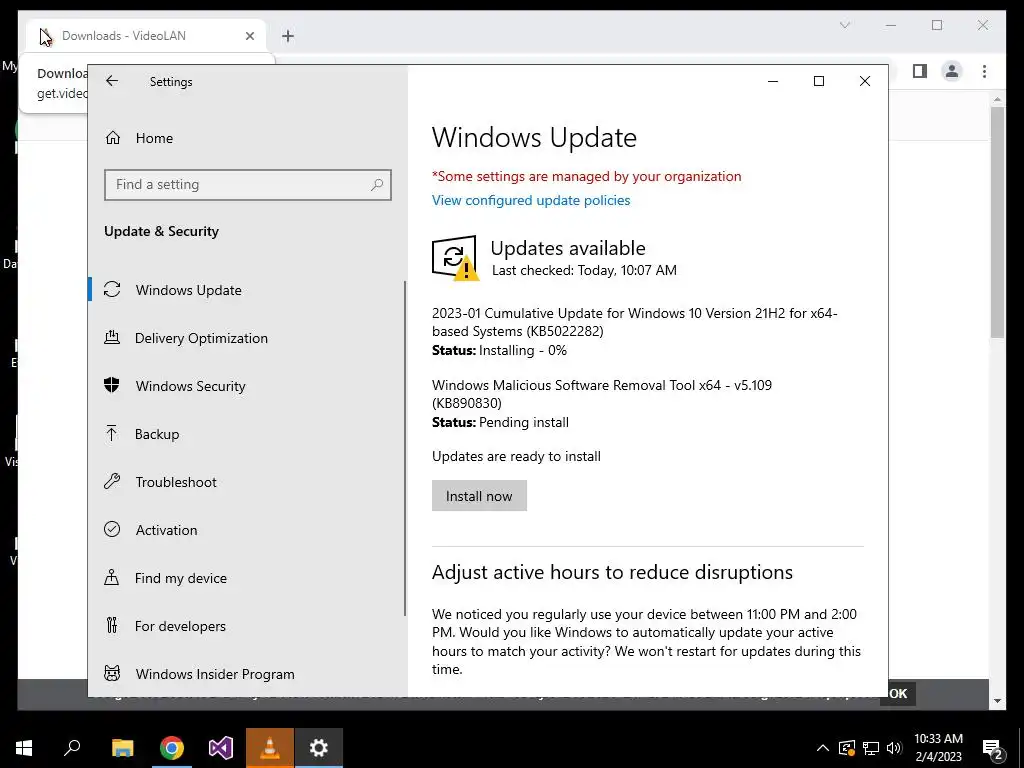
Task: Click the Settings sidebar scrollbar
Action: click(405, 448)
